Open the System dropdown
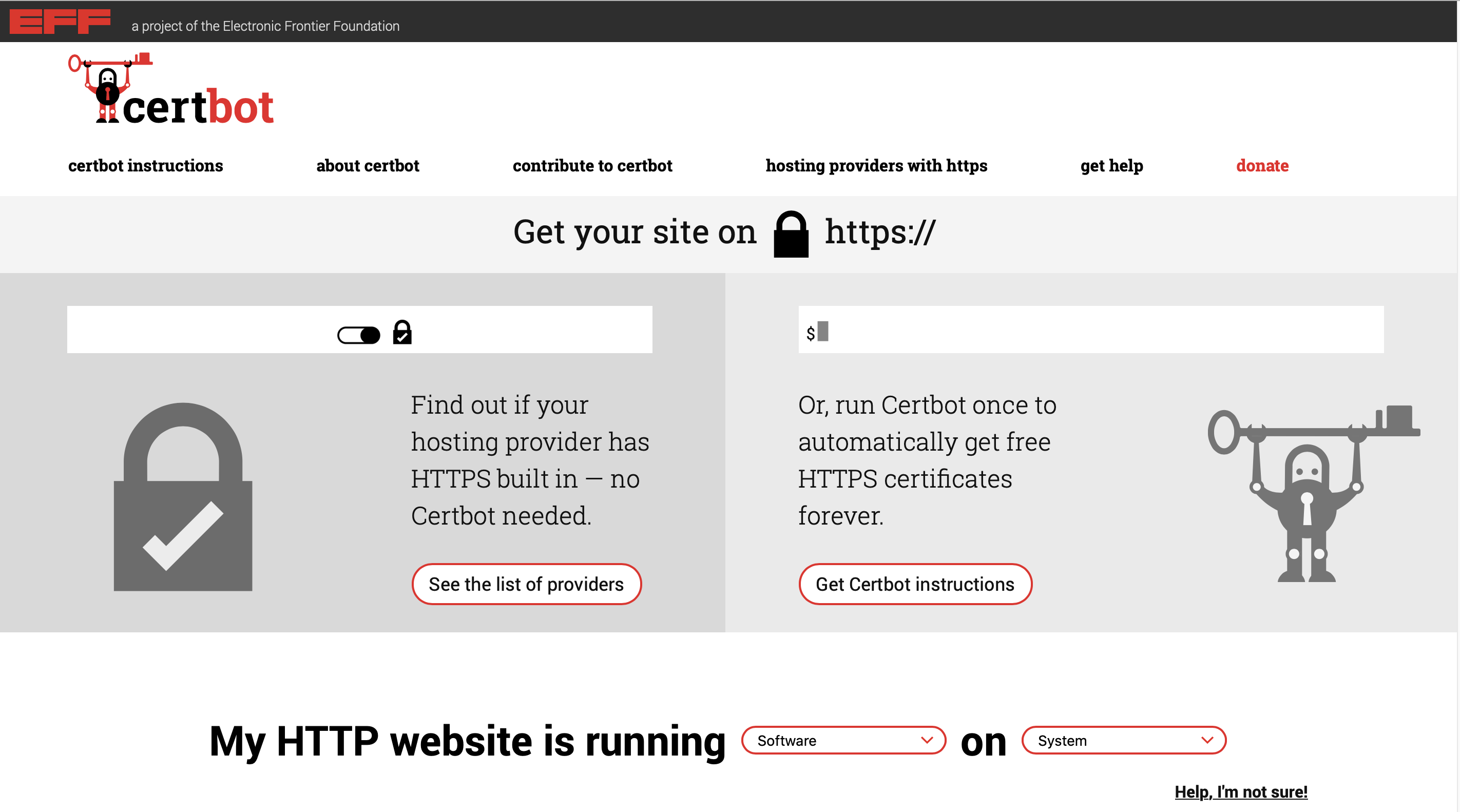This screenshot has height=812, width=1460. [x=1123, y=740]
